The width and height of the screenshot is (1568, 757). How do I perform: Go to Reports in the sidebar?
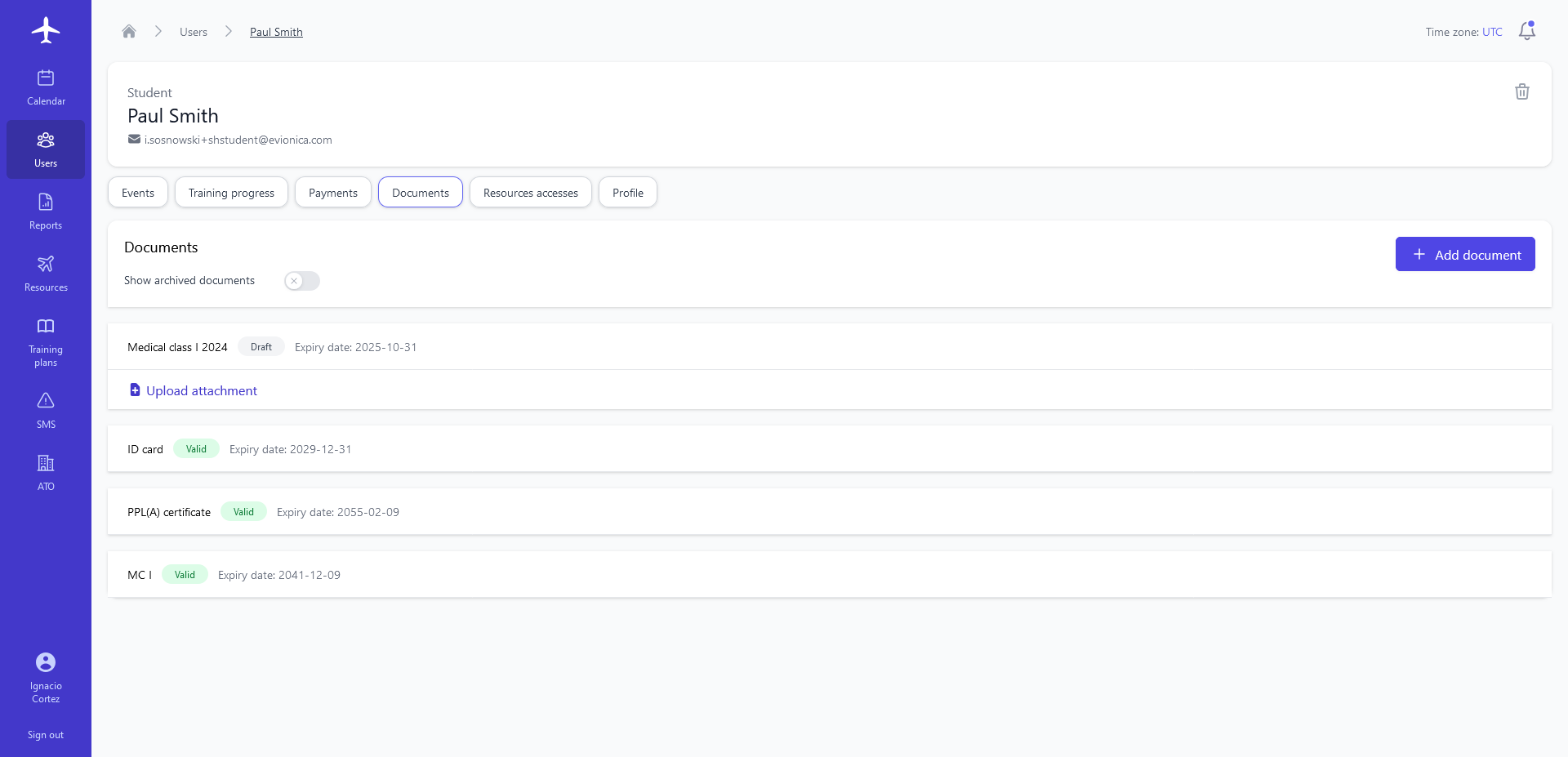(46, 212)
